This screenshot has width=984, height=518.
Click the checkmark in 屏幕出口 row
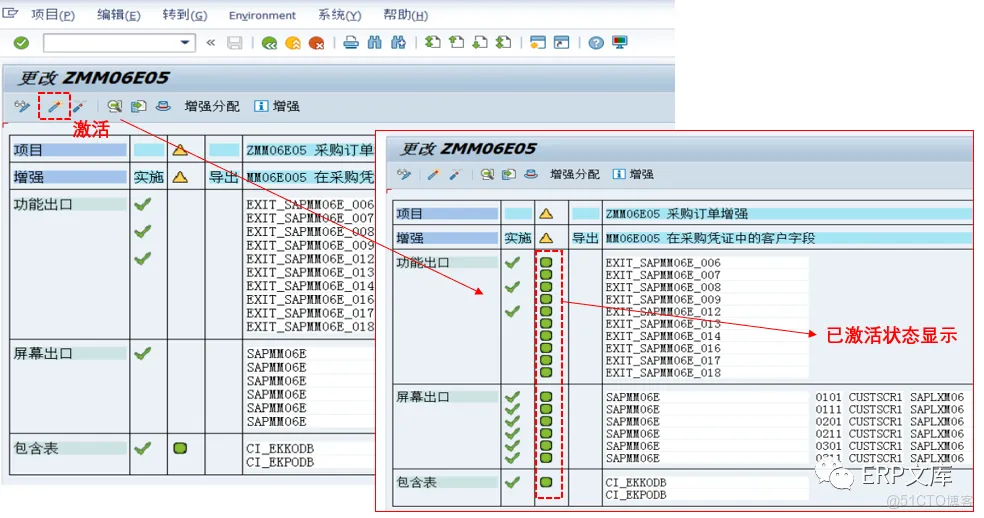click(x=143, y=354)
